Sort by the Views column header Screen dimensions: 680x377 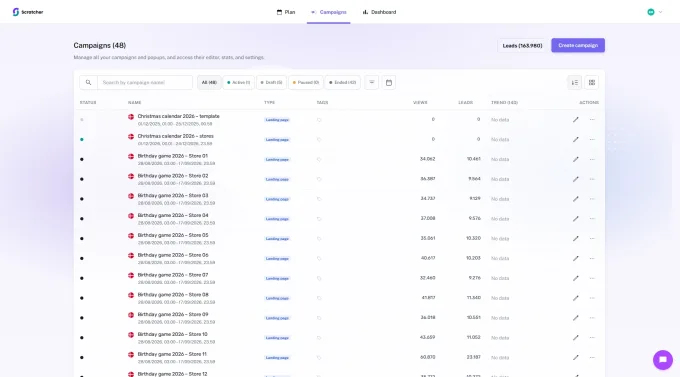(x=420, y=103)
